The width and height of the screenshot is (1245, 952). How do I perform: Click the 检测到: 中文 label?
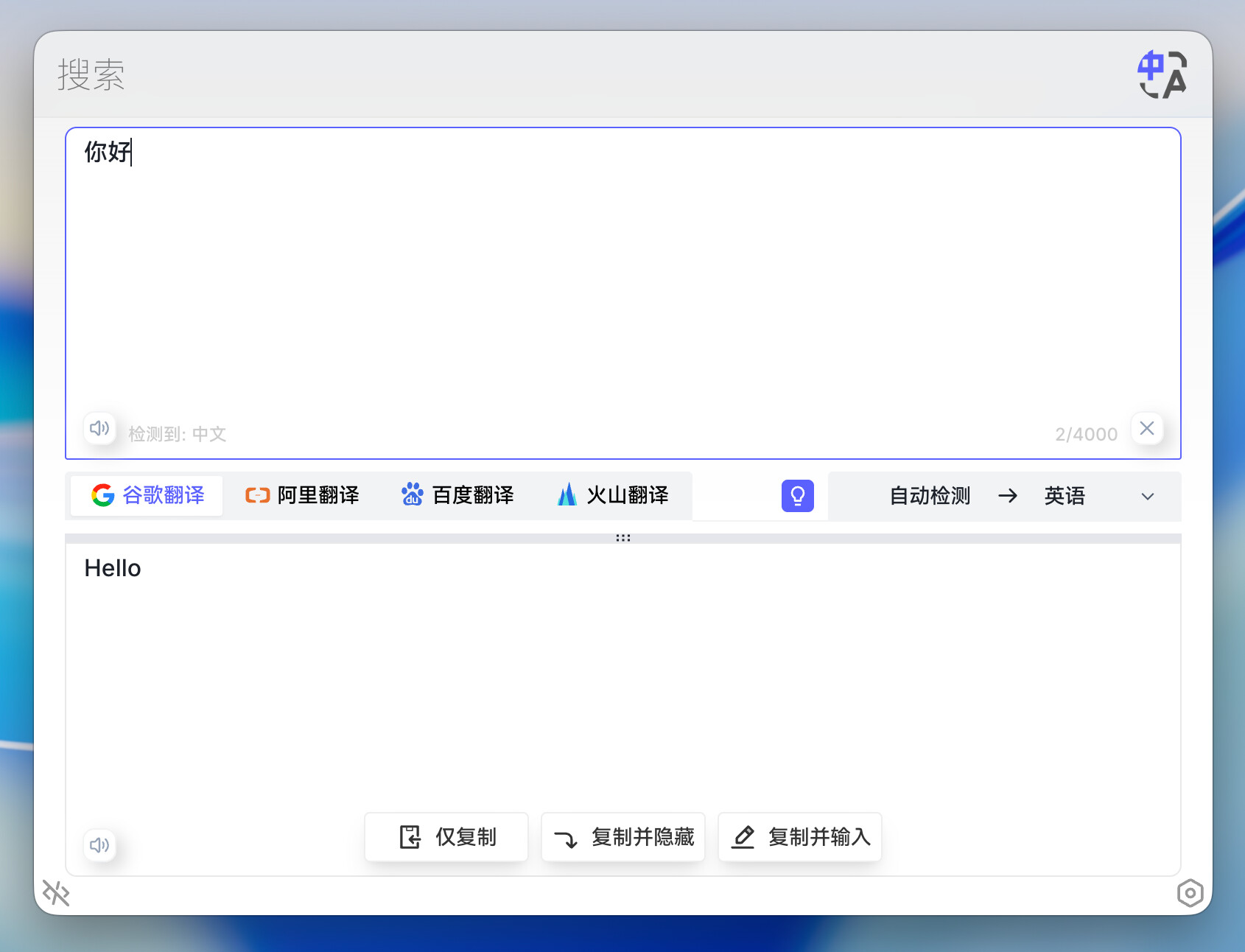177,434
